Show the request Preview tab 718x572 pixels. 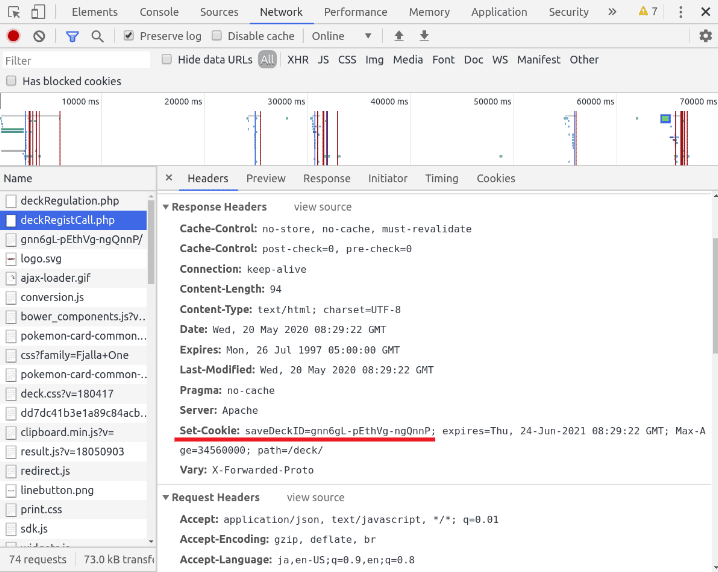266,178
